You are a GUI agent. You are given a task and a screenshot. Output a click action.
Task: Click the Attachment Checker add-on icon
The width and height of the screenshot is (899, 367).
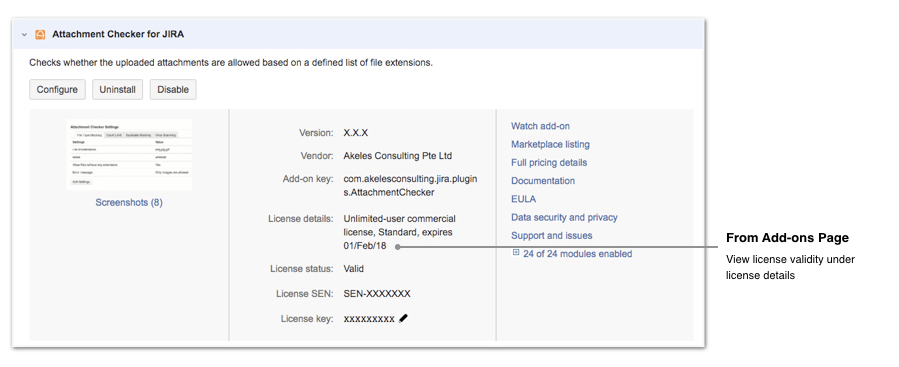[40, 34]
